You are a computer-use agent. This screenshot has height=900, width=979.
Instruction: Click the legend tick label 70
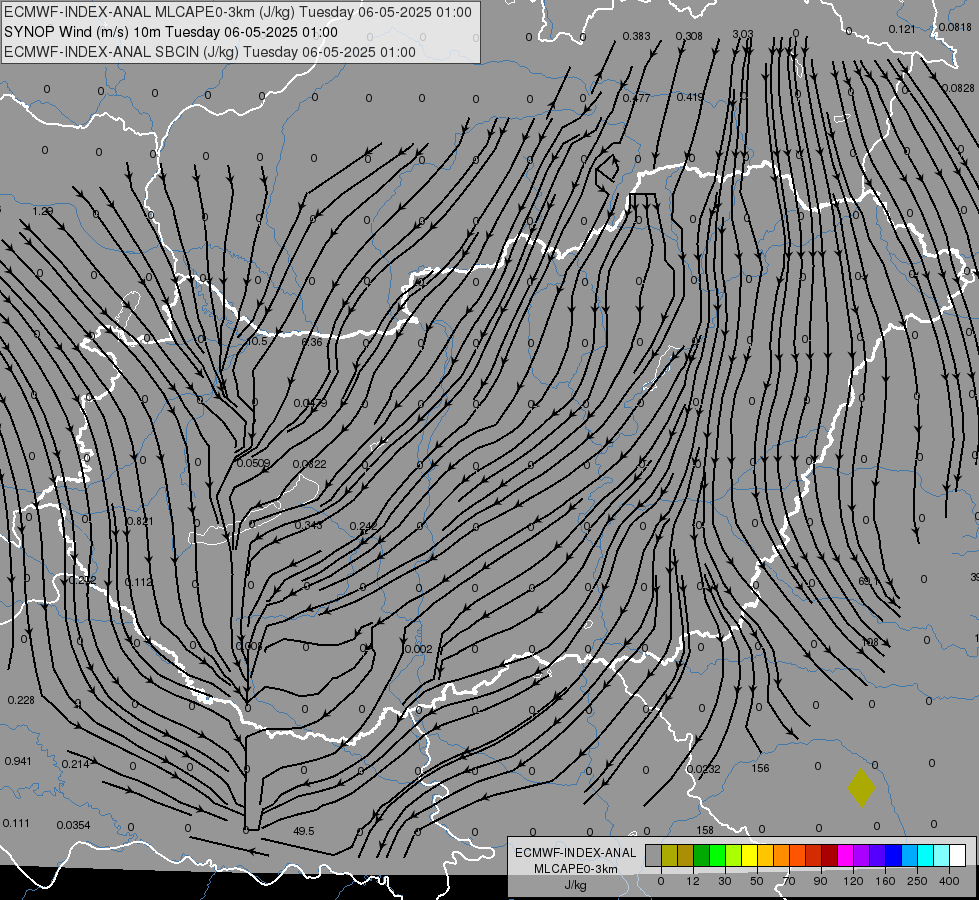(x=789, y=881)
